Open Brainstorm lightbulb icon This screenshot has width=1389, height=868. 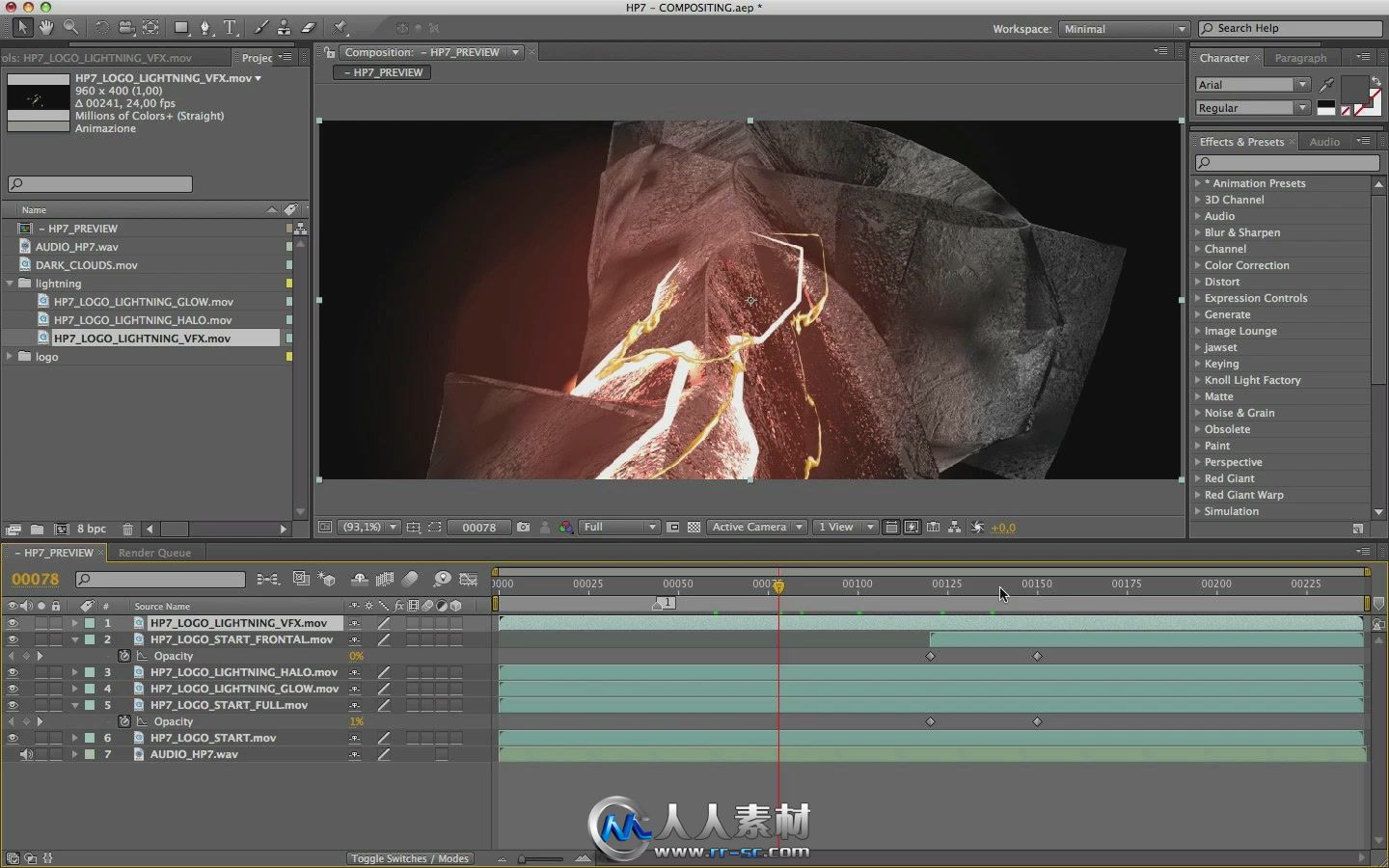coord(442,579)
